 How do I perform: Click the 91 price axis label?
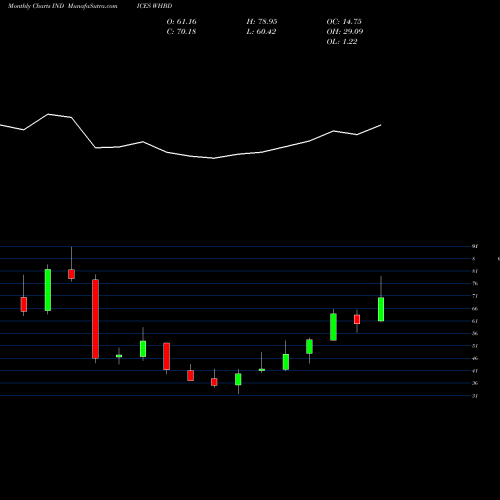[475, 246]
